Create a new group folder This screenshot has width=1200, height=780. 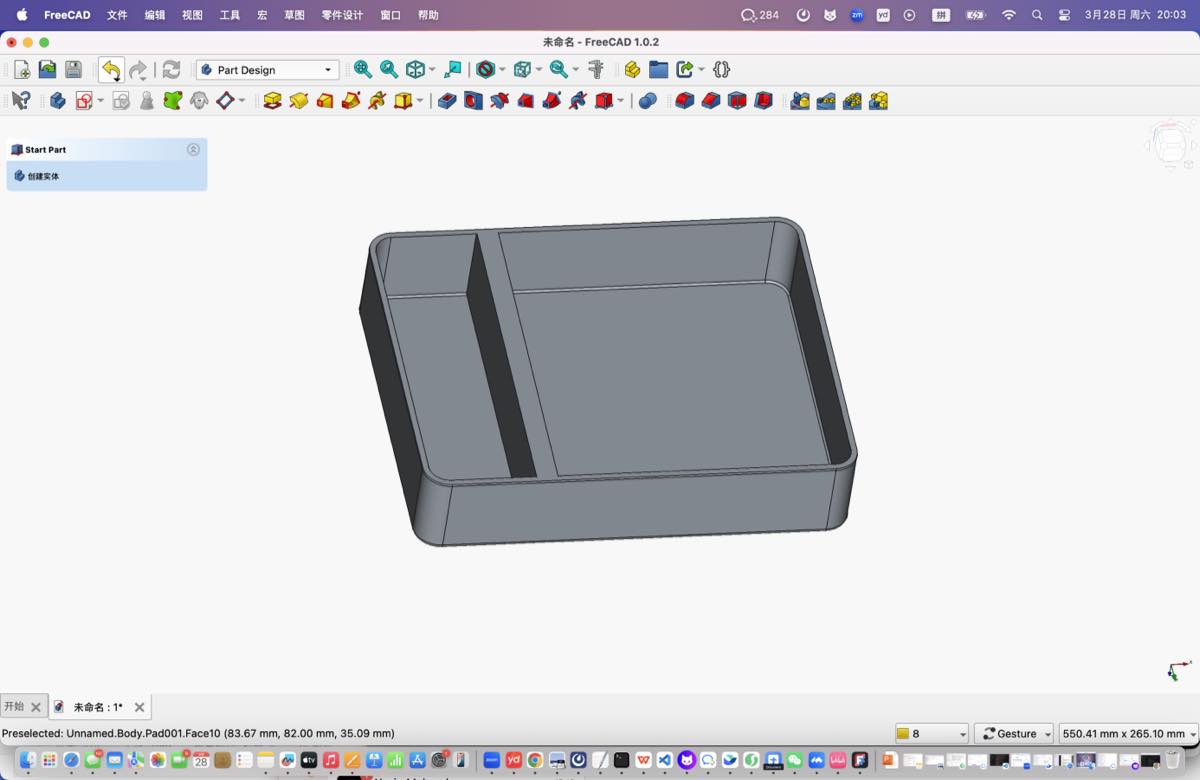pos(658,70)
